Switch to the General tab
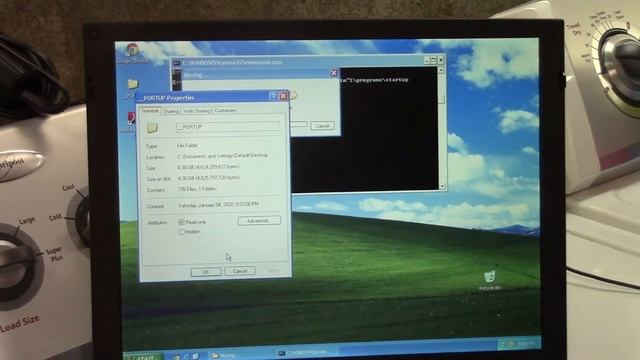Viewport: 640px width, 360px height. point(150,111)
